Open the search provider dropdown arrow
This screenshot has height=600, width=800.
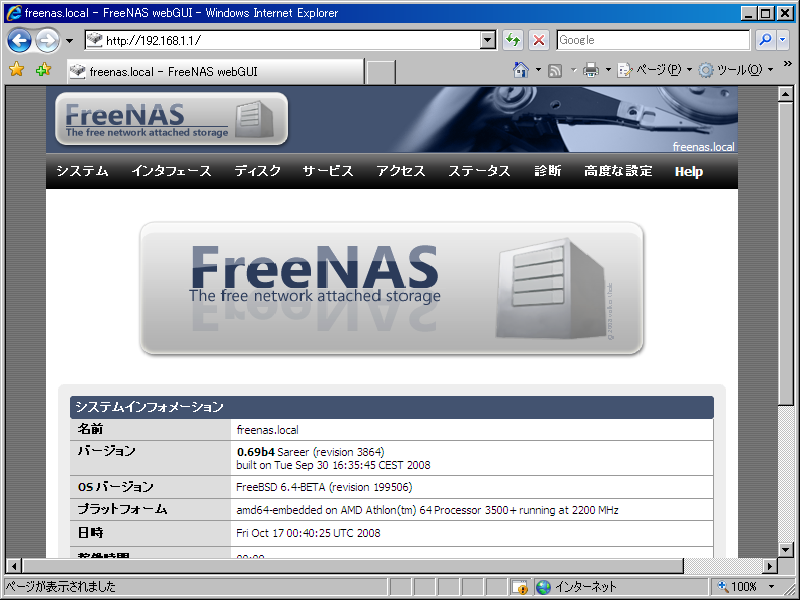pos(783,40)
